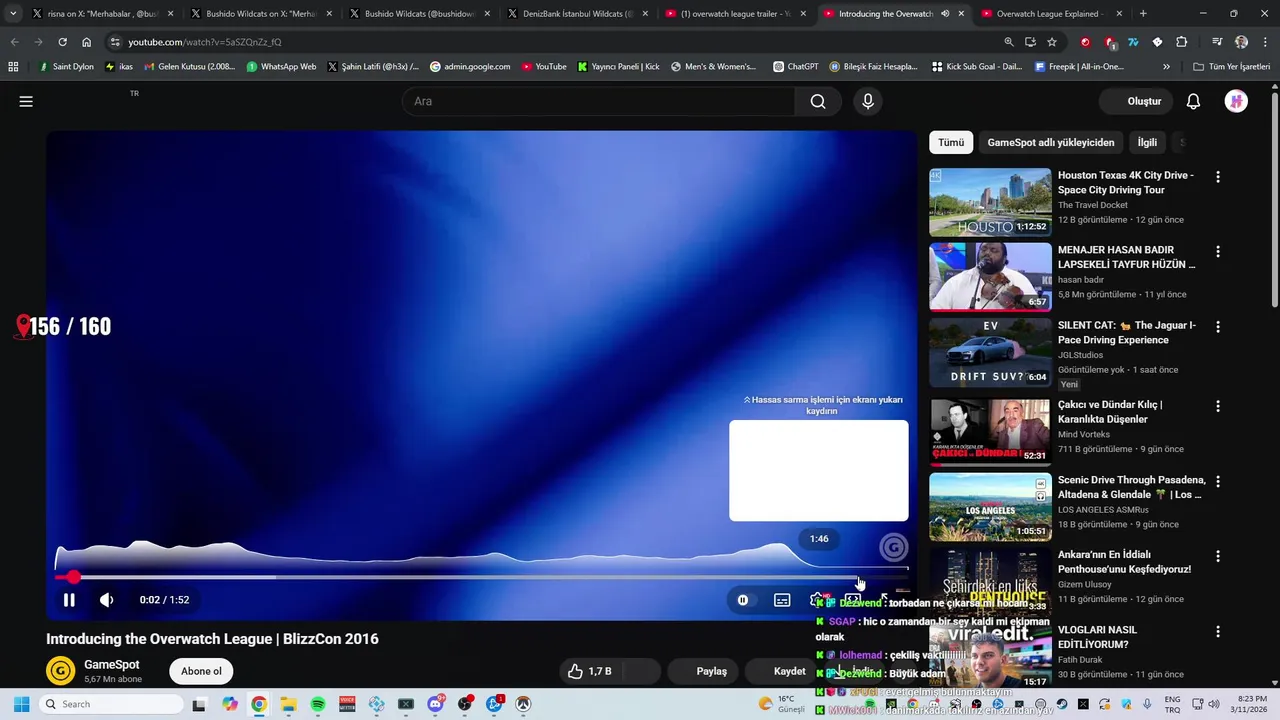Viewport: 1280px width, 720px height.
Task: Open options for Çakıcı ve Dündar Kılıç video
Action: [1217, 407]
